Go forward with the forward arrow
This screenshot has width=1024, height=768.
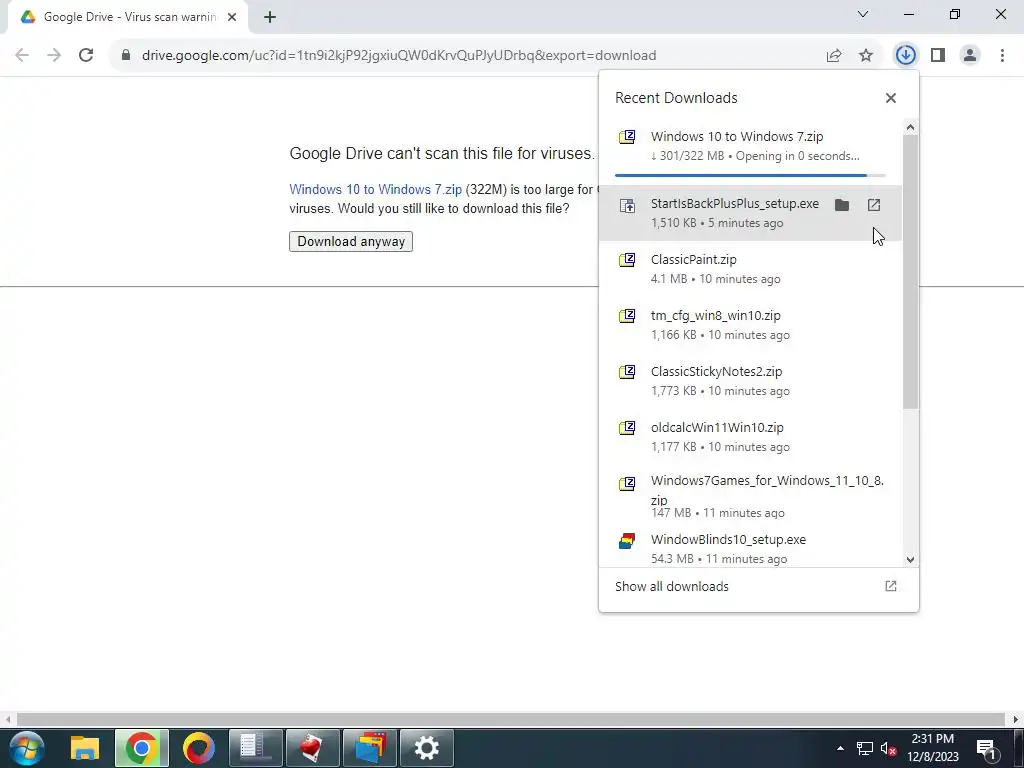[x=54, y=56]
